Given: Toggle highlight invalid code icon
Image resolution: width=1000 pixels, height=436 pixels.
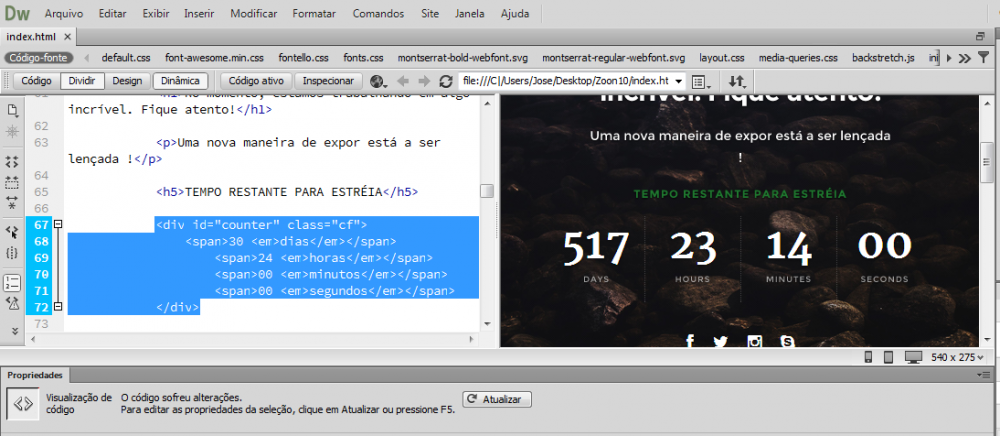Looking at the screenshot, I should coord(12,304).
